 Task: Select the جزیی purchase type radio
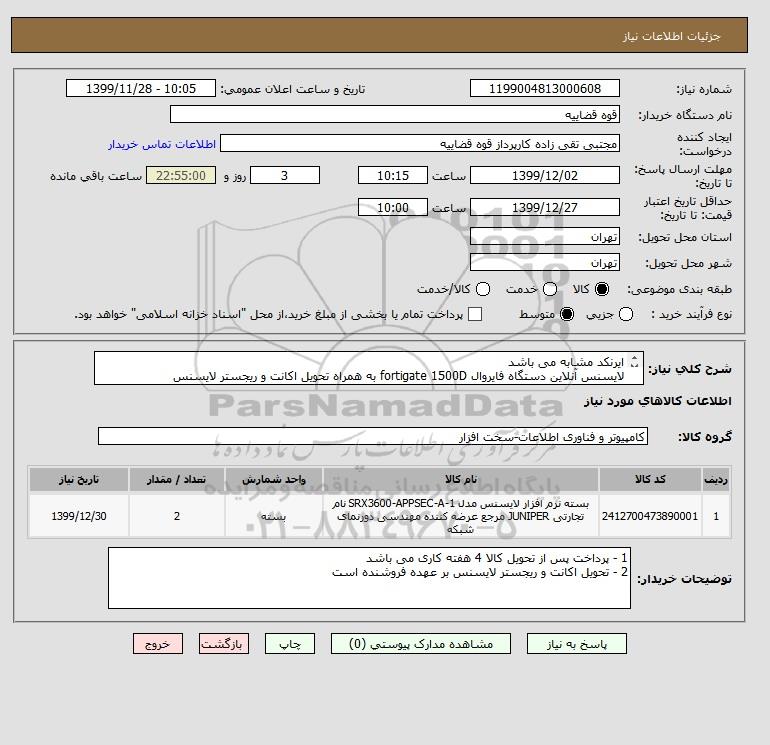[x=626, y=314]
